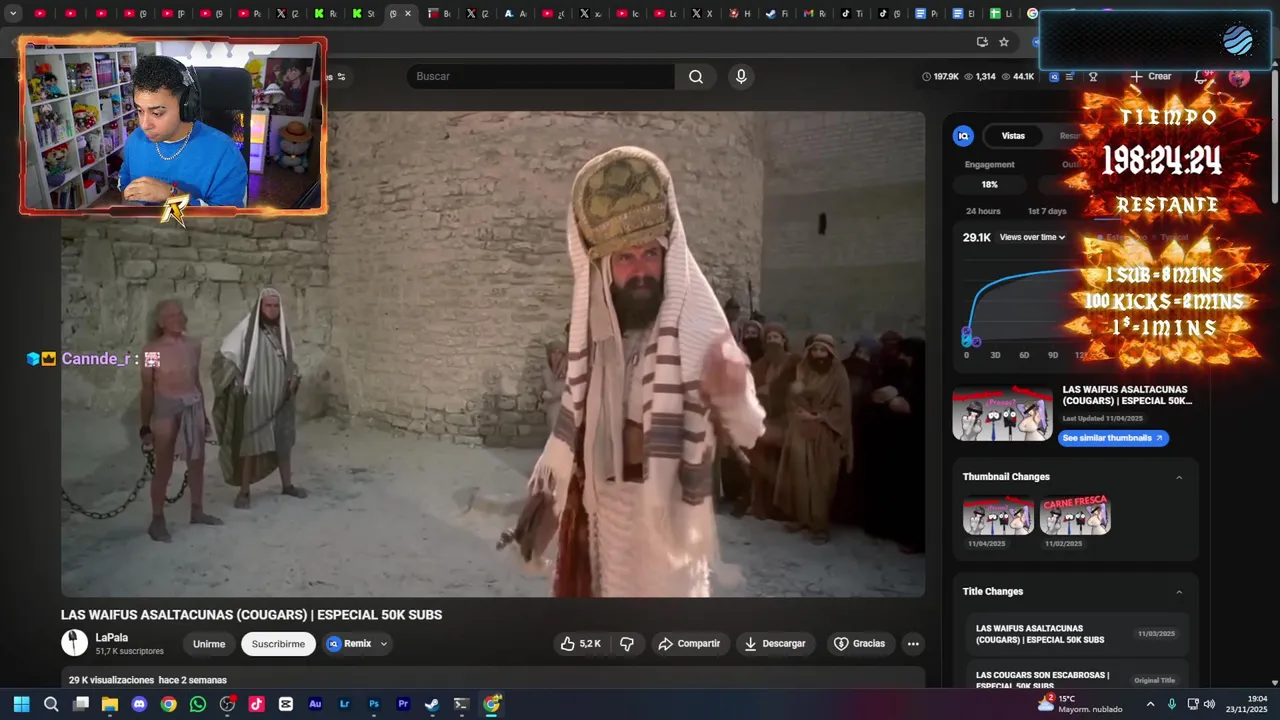
Task: Click the Unirme button
Action: (209, 644)
